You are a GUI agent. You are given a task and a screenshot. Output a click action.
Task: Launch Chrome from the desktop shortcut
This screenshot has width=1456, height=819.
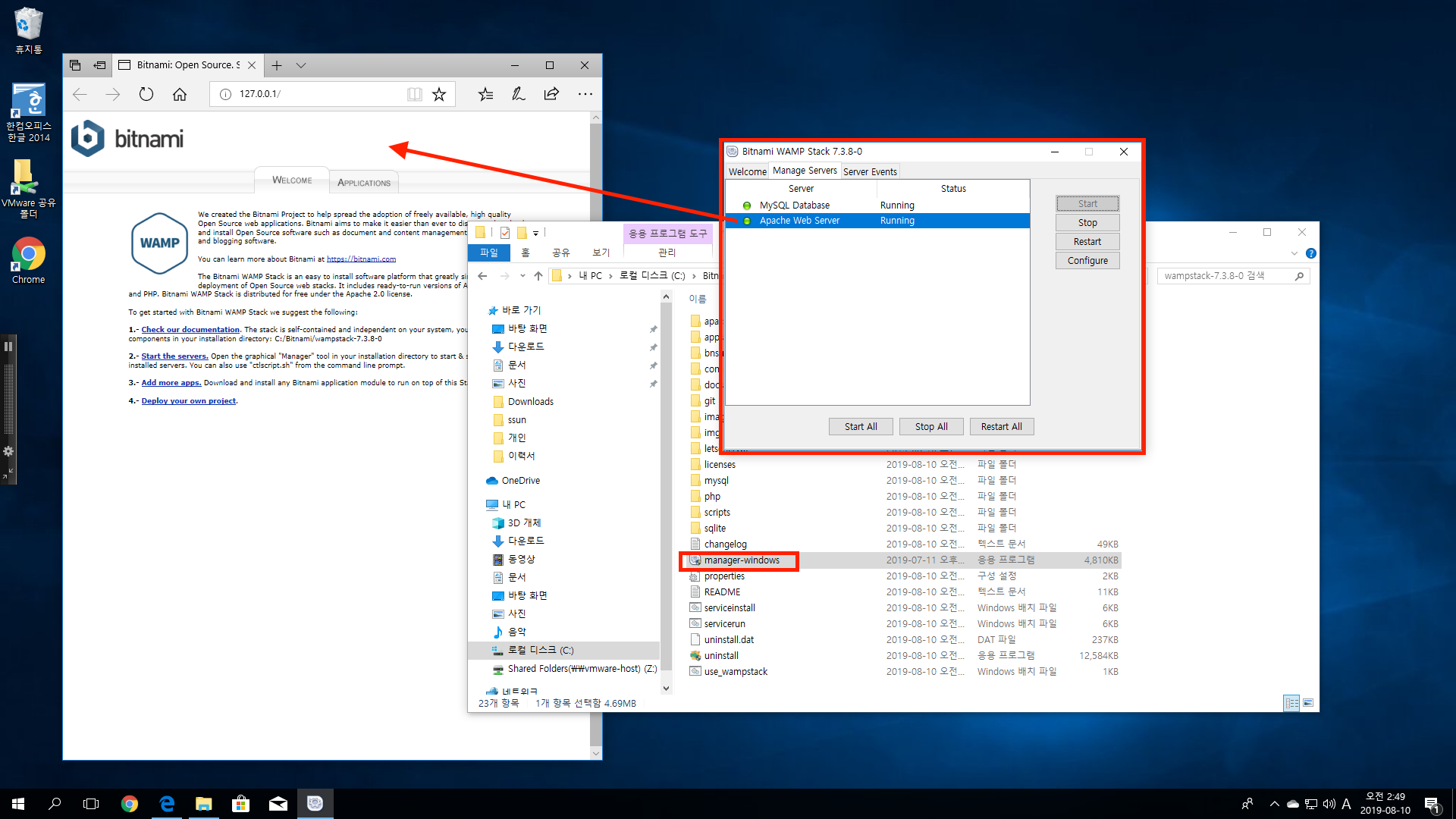pos(28,260)
